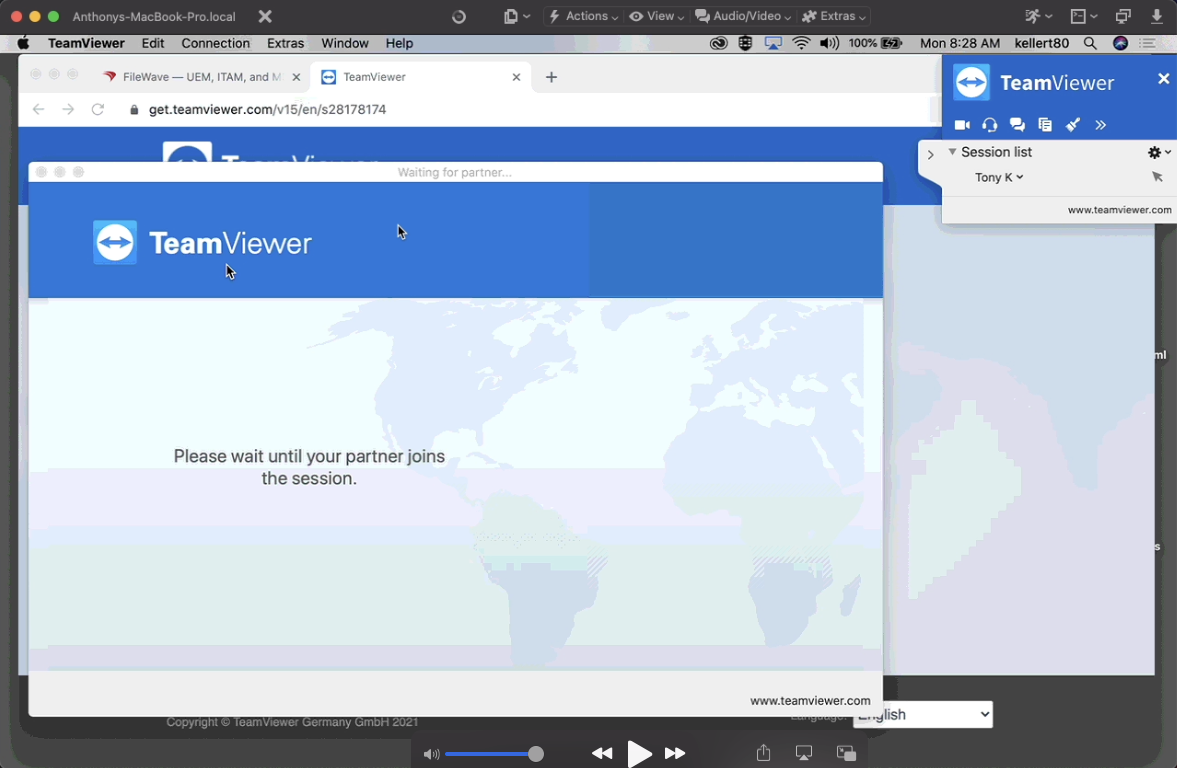Click the browser address bar URL

tap(267, 110)
